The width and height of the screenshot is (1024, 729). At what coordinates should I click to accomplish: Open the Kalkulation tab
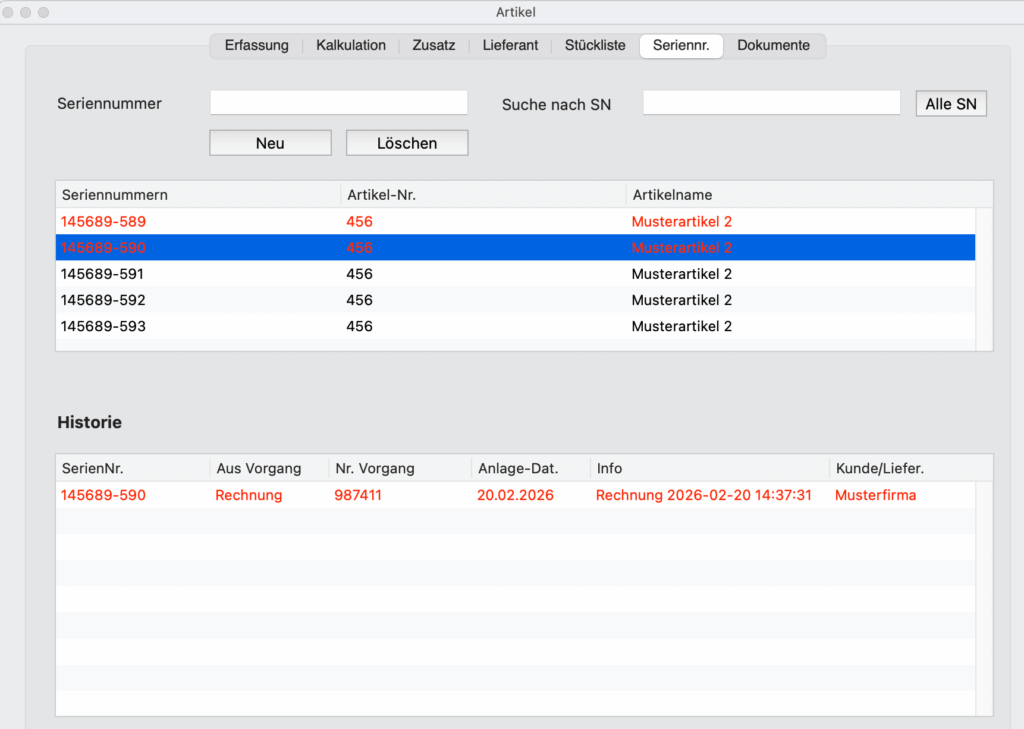coord(350,46)
